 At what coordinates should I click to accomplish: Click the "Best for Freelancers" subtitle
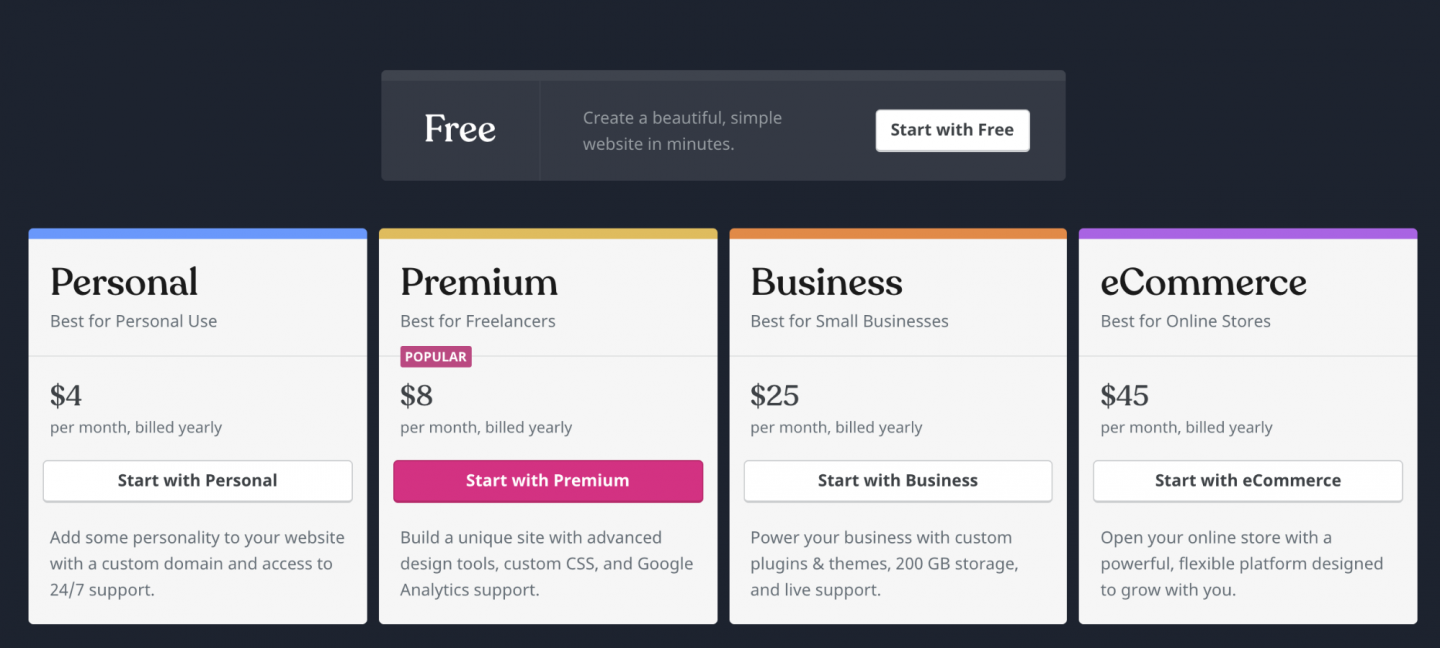pos(478,322)
